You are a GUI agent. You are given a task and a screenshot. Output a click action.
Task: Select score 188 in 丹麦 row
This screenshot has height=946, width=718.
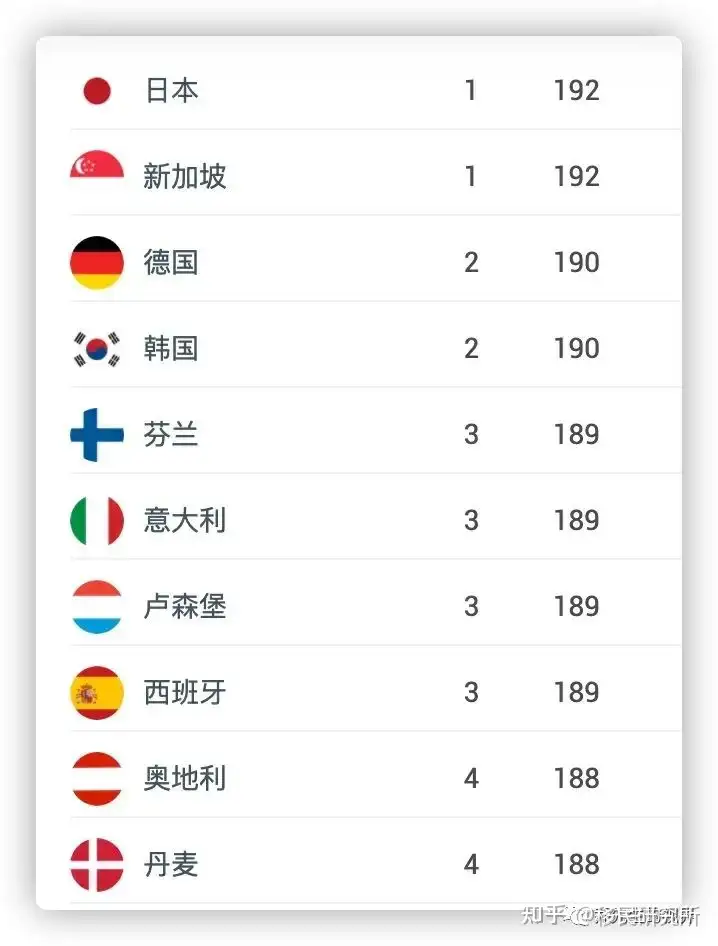[x=577, y=865]
